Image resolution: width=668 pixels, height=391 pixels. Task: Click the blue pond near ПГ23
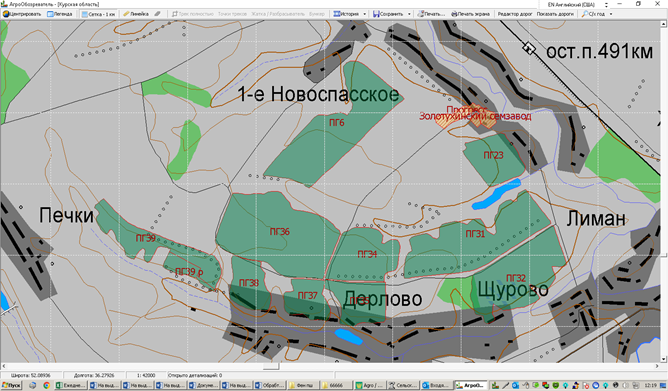pos(497,194)
